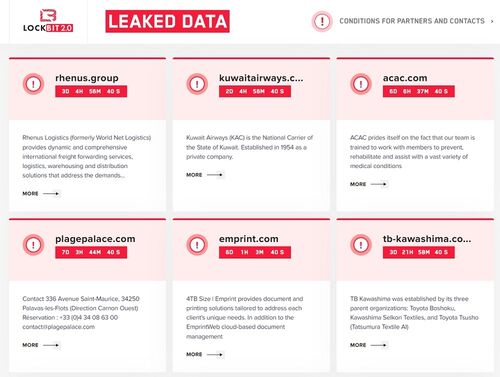Screen dimensions: 500x377
Task: Click MORE arrow under TB Kawashima description
Action: tap(368, 345)
